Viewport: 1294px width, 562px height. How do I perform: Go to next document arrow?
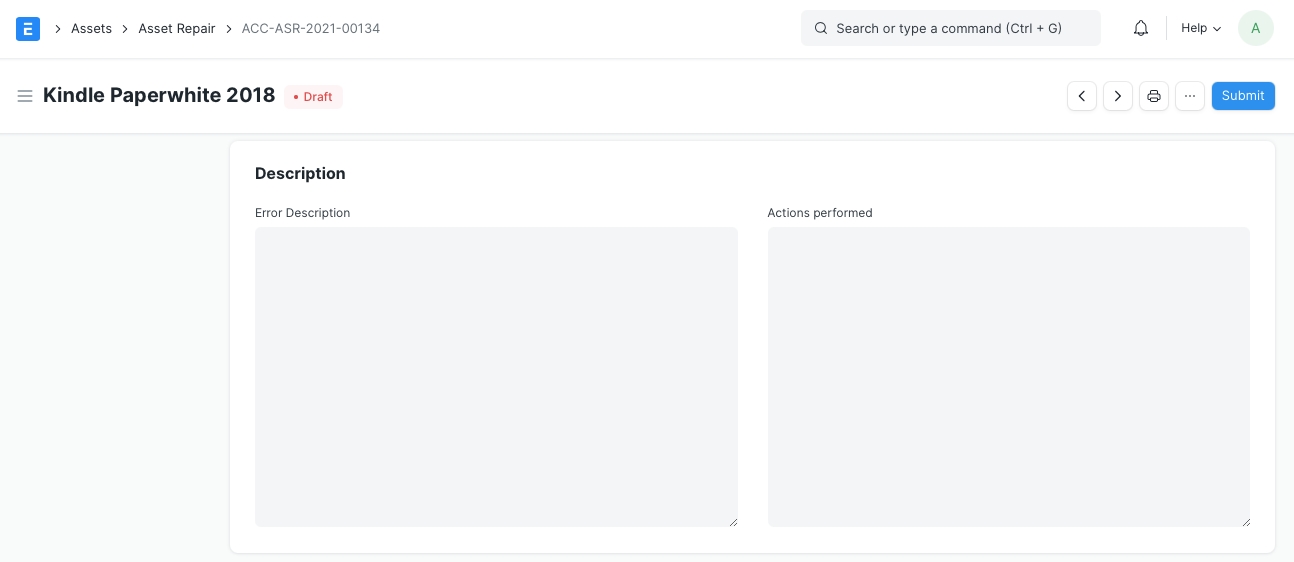pos(1117,96)
